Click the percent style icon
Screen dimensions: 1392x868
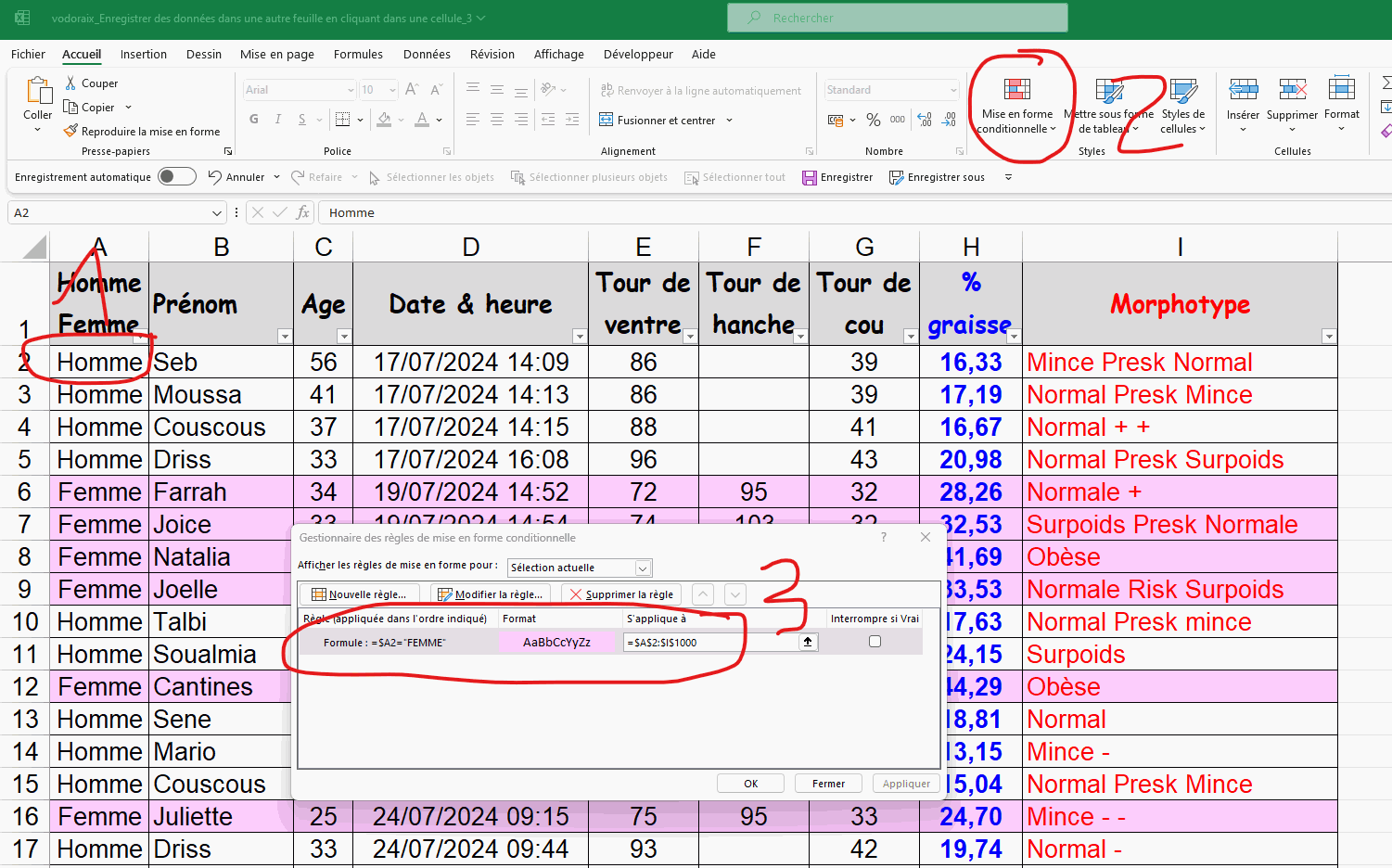pos(873,120)
